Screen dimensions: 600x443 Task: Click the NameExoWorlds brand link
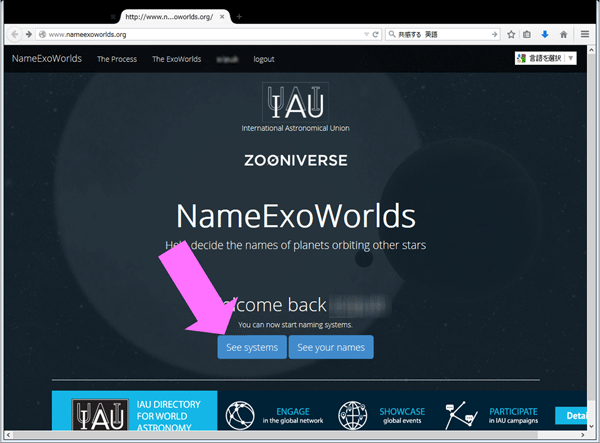[47, 59]
